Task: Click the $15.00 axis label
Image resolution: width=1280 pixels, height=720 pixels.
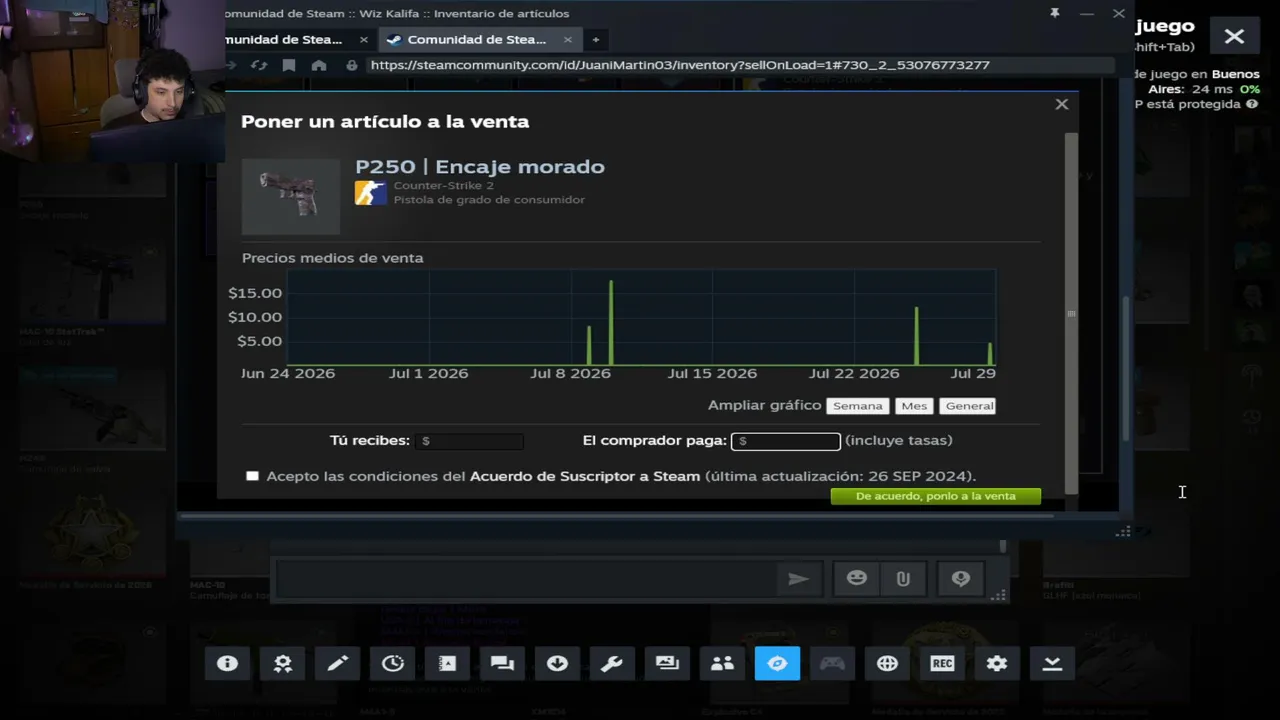Action: tap(255, 293)
